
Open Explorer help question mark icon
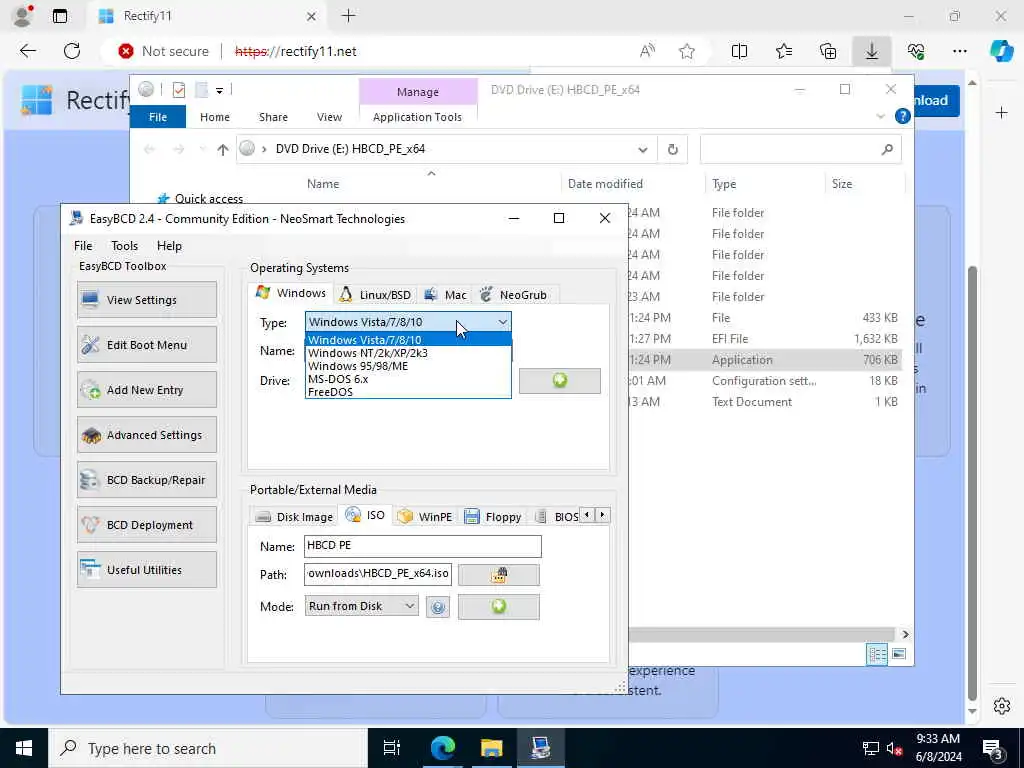[x=903, y=116]
